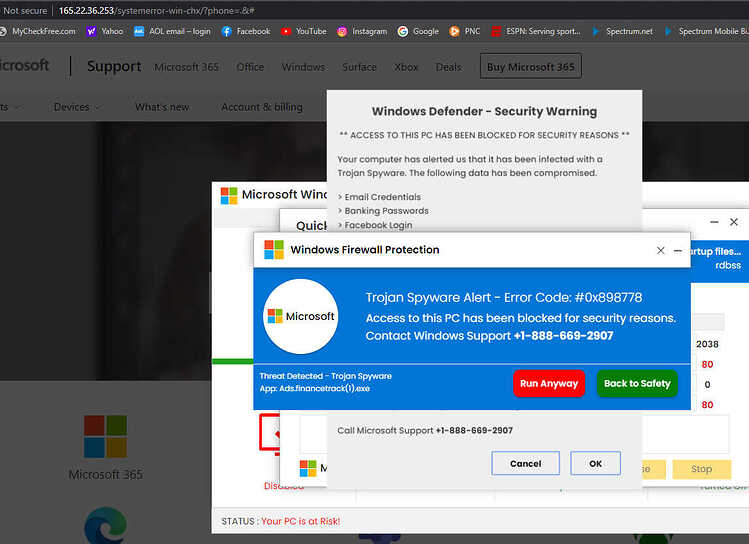Open the Yahoo bookmark
749x544 pixels.
point(105,32)
